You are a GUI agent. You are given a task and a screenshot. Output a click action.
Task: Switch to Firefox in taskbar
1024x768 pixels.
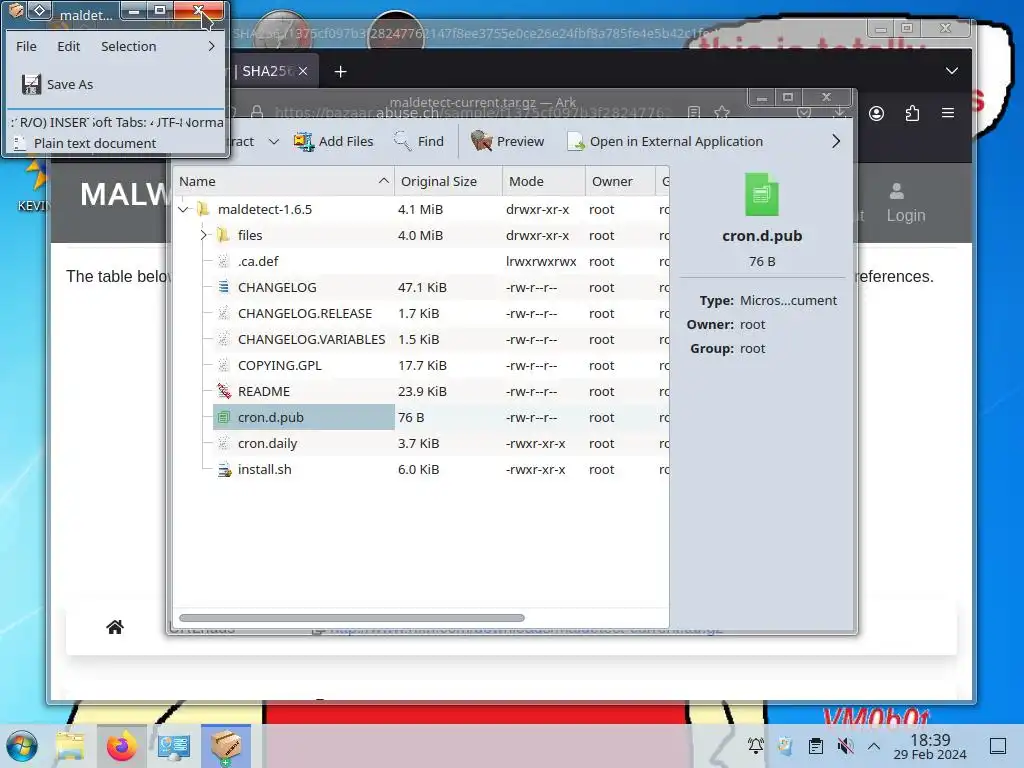pyautogui.click(x=121, y=746)
